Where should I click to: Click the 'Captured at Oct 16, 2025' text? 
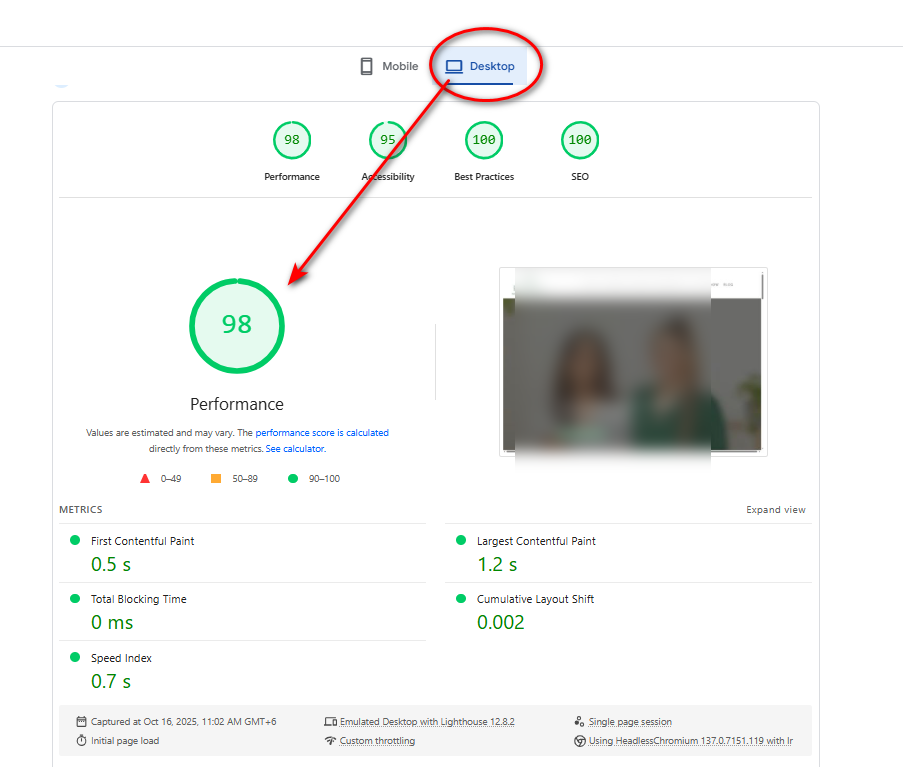(x=184, y=722)
